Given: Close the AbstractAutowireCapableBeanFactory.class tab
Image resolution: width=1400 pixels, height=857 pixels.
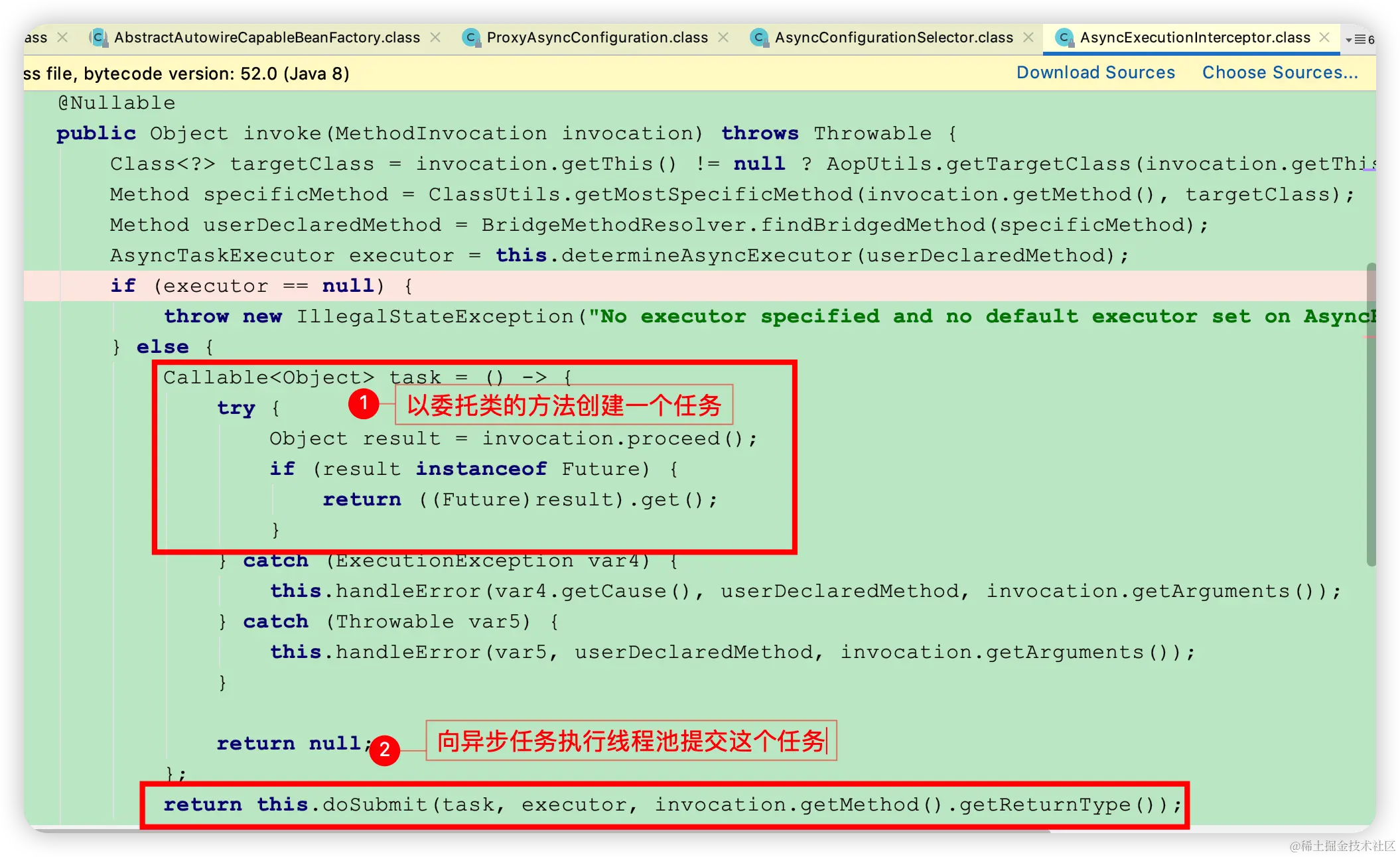Looking at the screenshot, I should (435, 38).
